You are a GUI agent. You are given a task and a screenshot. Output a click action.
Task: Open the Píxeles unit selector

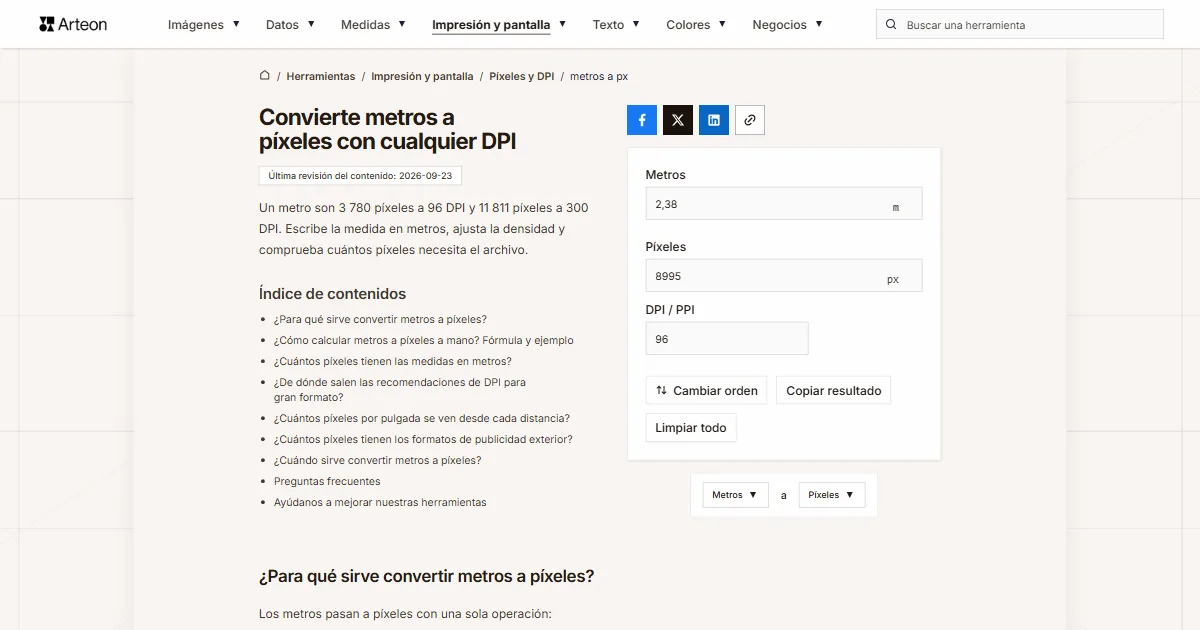(832, 495)
